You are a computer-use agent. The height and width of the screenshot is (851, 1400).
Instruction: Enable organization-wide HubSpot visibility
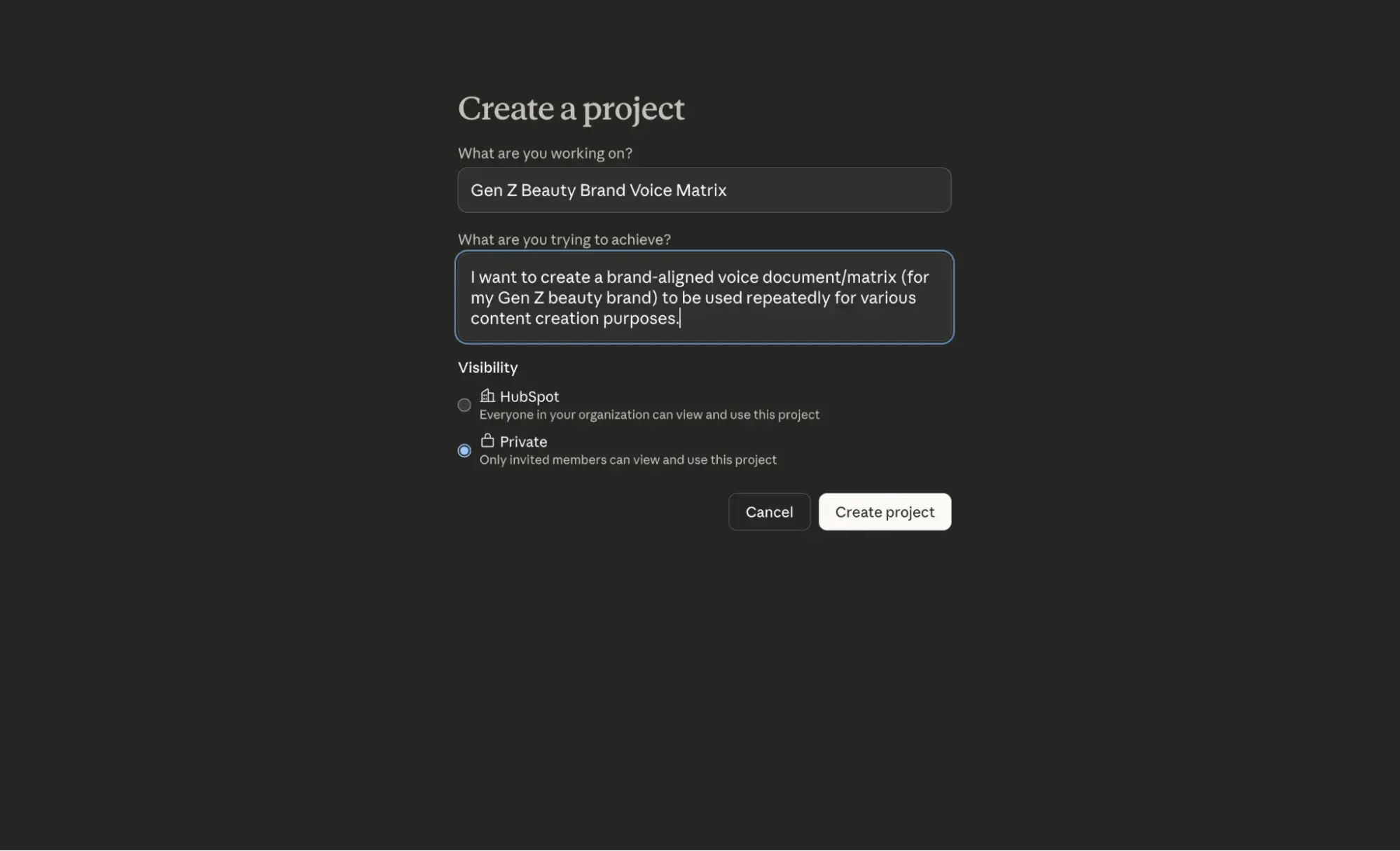(464, 405)
